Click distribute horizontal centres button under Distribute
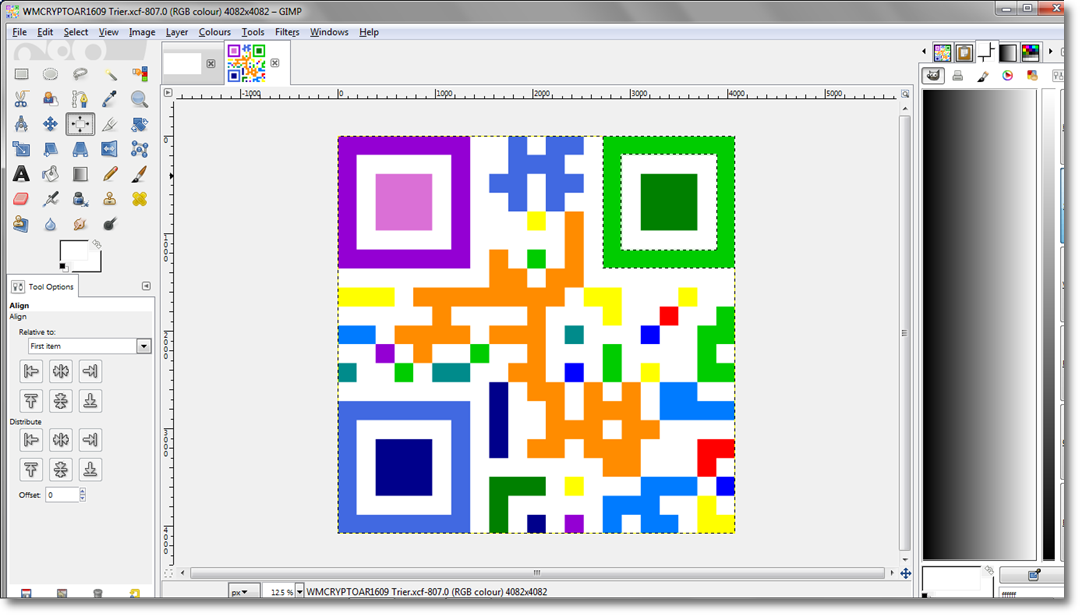 point(61,439)
